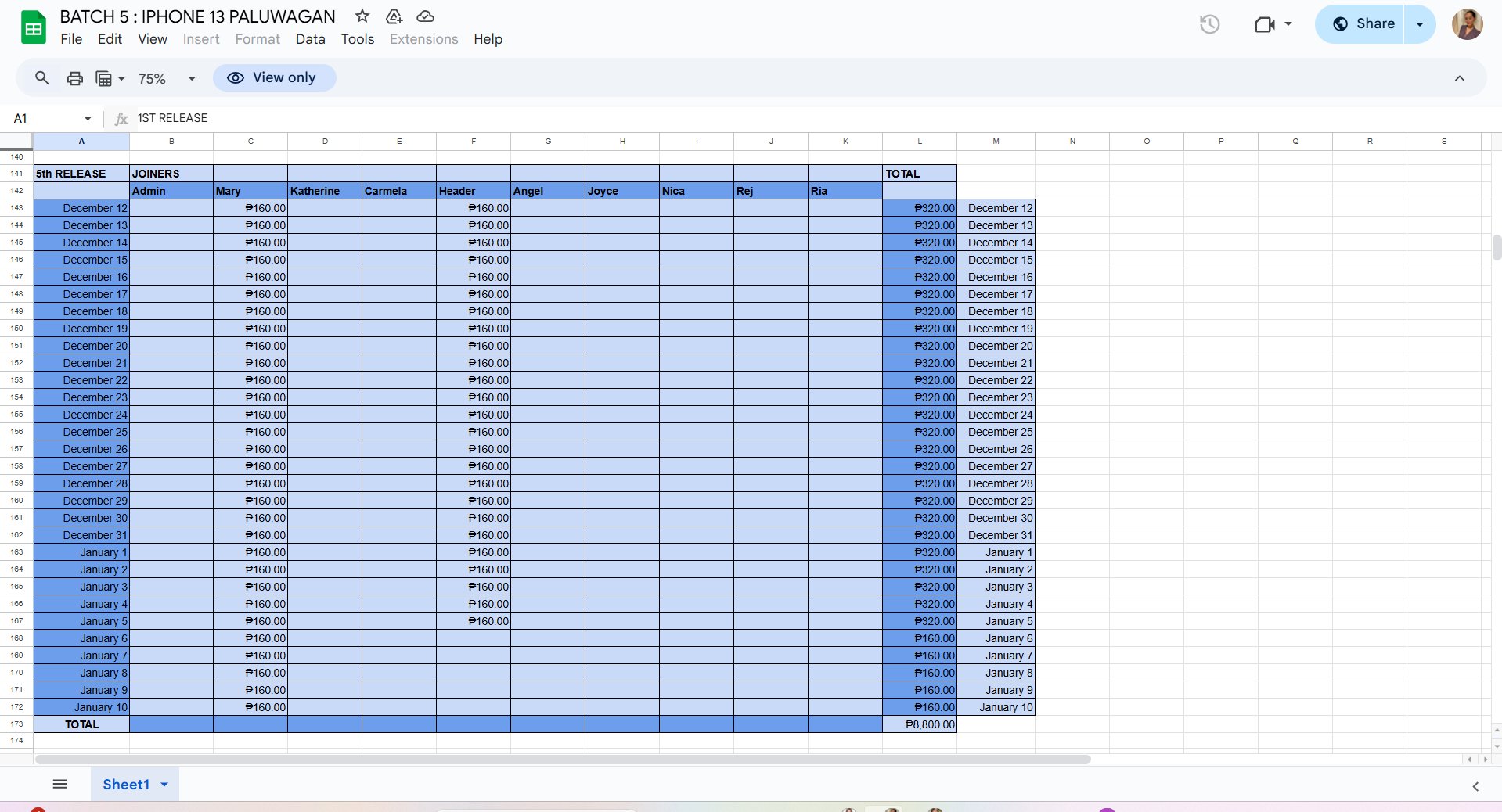Open the Format menu
Viewport: 1502px width, 812px height.
click(x=258, y=39)
